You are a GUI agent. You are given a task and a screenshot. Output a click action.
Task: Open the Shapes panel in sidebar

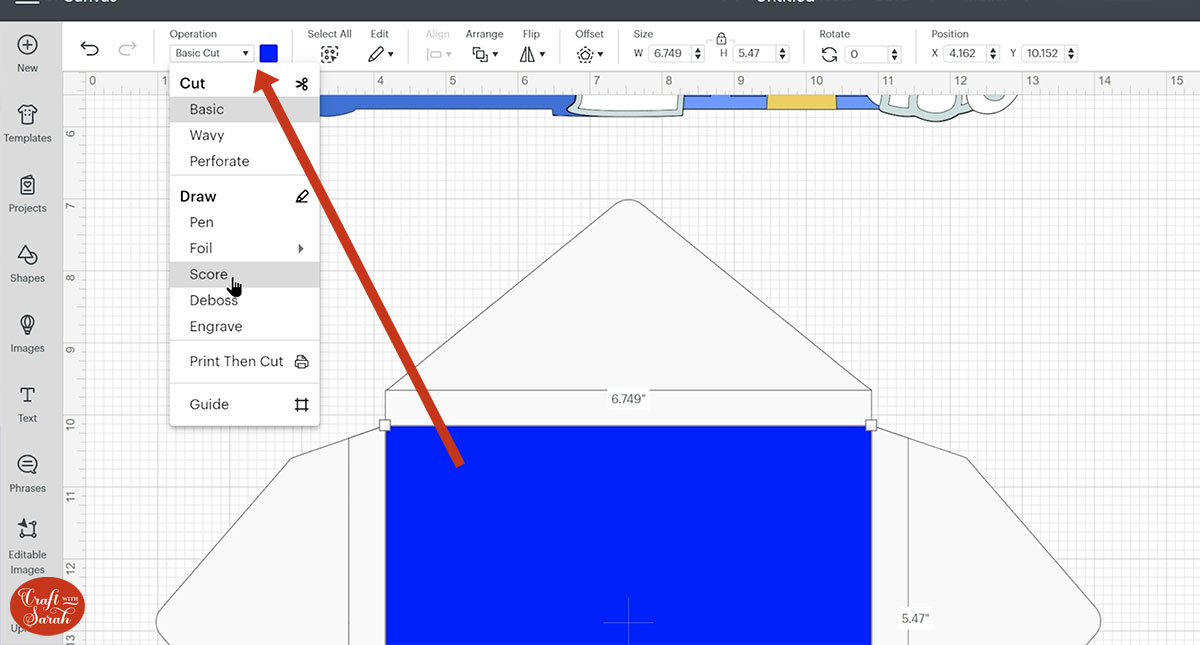pyautogui.click(x=28, y=256)
